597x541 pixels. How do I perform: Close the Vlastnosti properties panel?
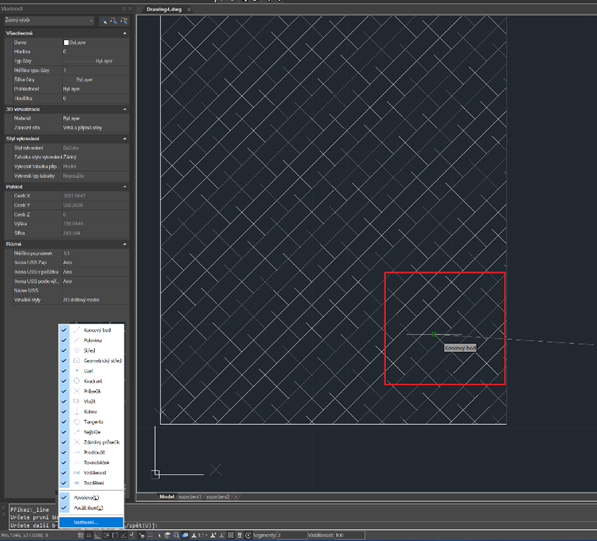130,8
